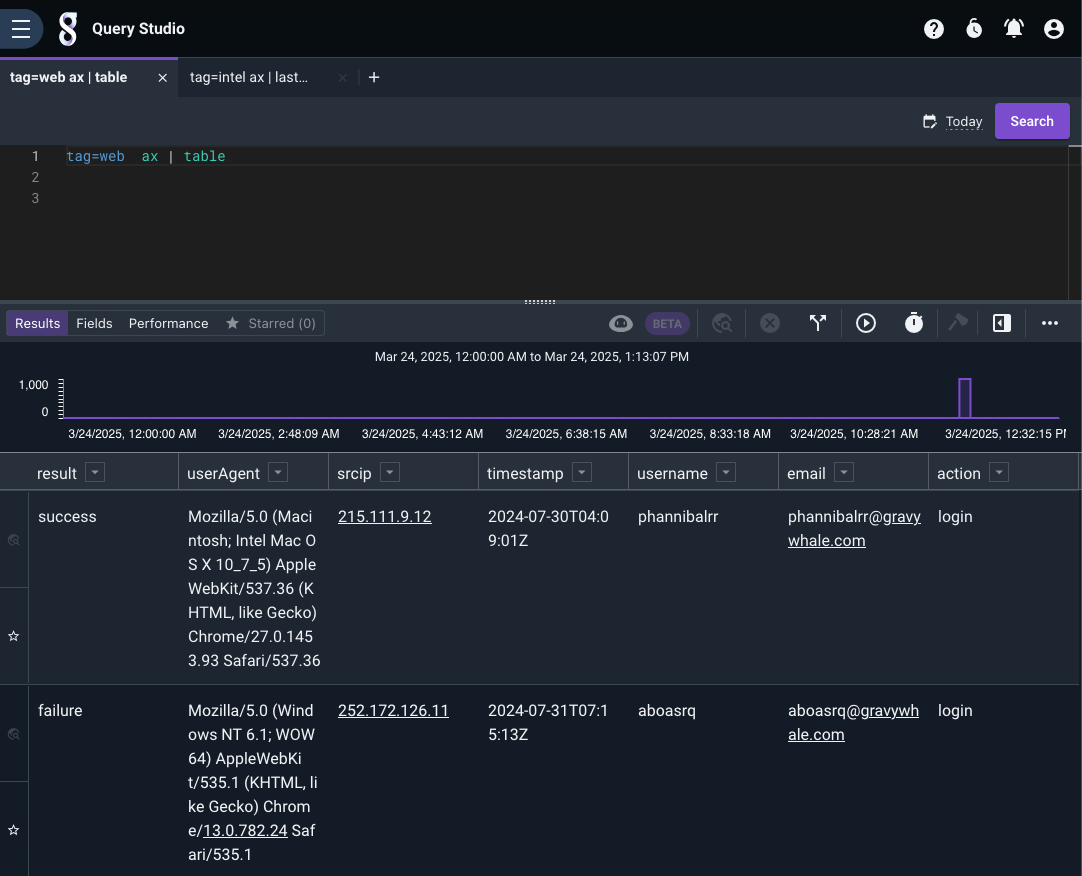Image resolution: width=1082 pixels, height=876 pixels.
Task: Star the success row entry
Action: point(14,636)
